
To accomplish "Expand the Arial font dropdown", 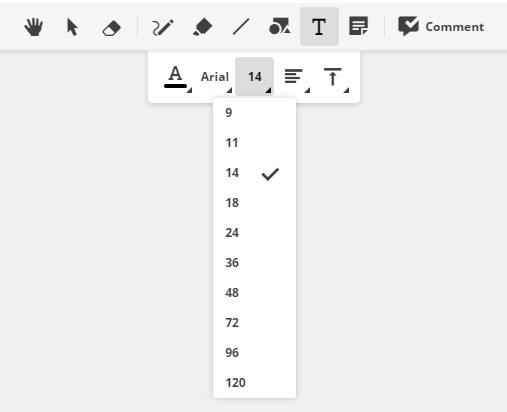I will pyautogui.click(x=216, y=77).
